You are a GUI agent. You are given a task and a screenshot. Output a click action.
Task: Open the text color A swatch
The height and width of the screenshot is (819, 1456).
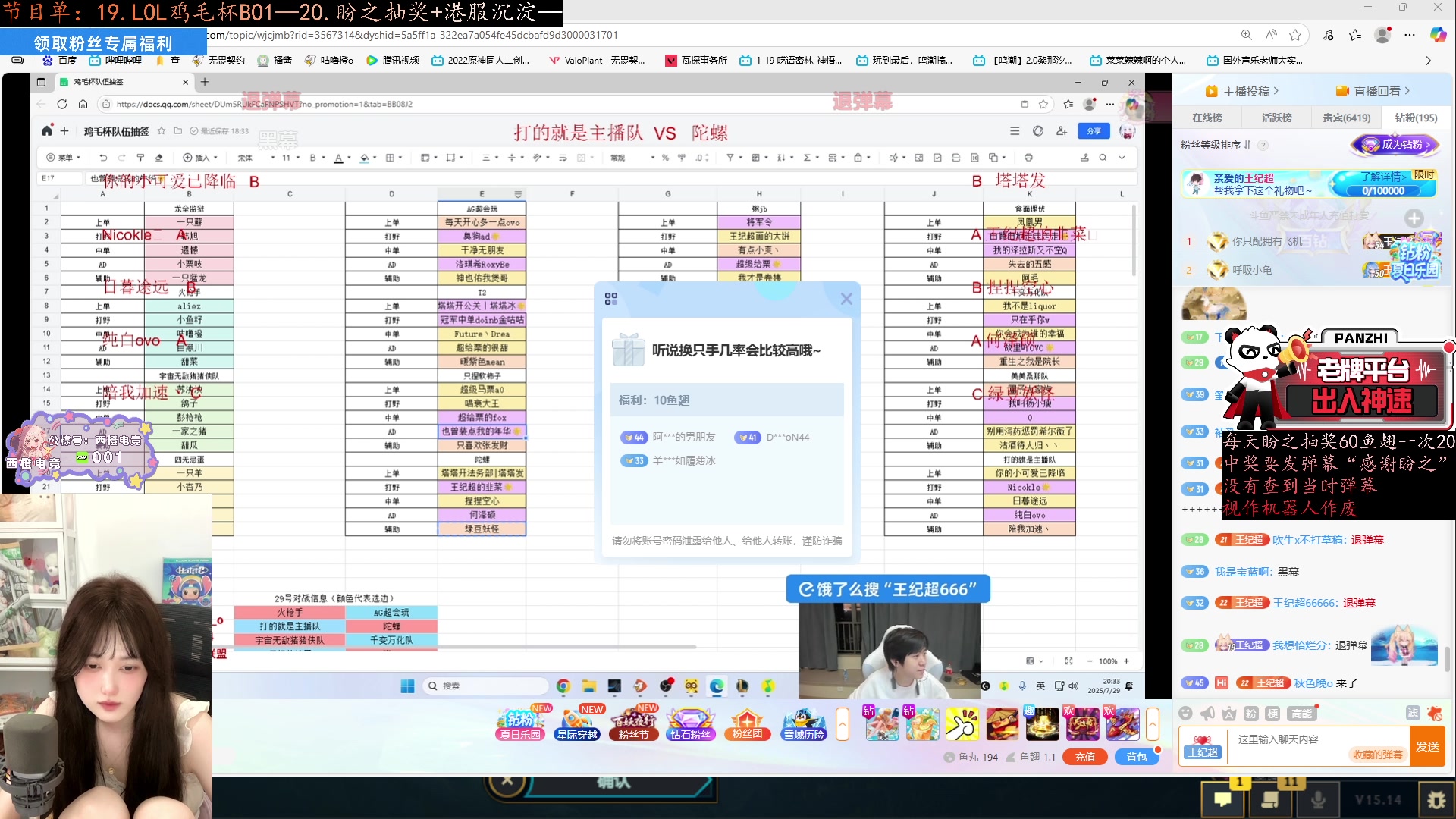click(339, 158)
